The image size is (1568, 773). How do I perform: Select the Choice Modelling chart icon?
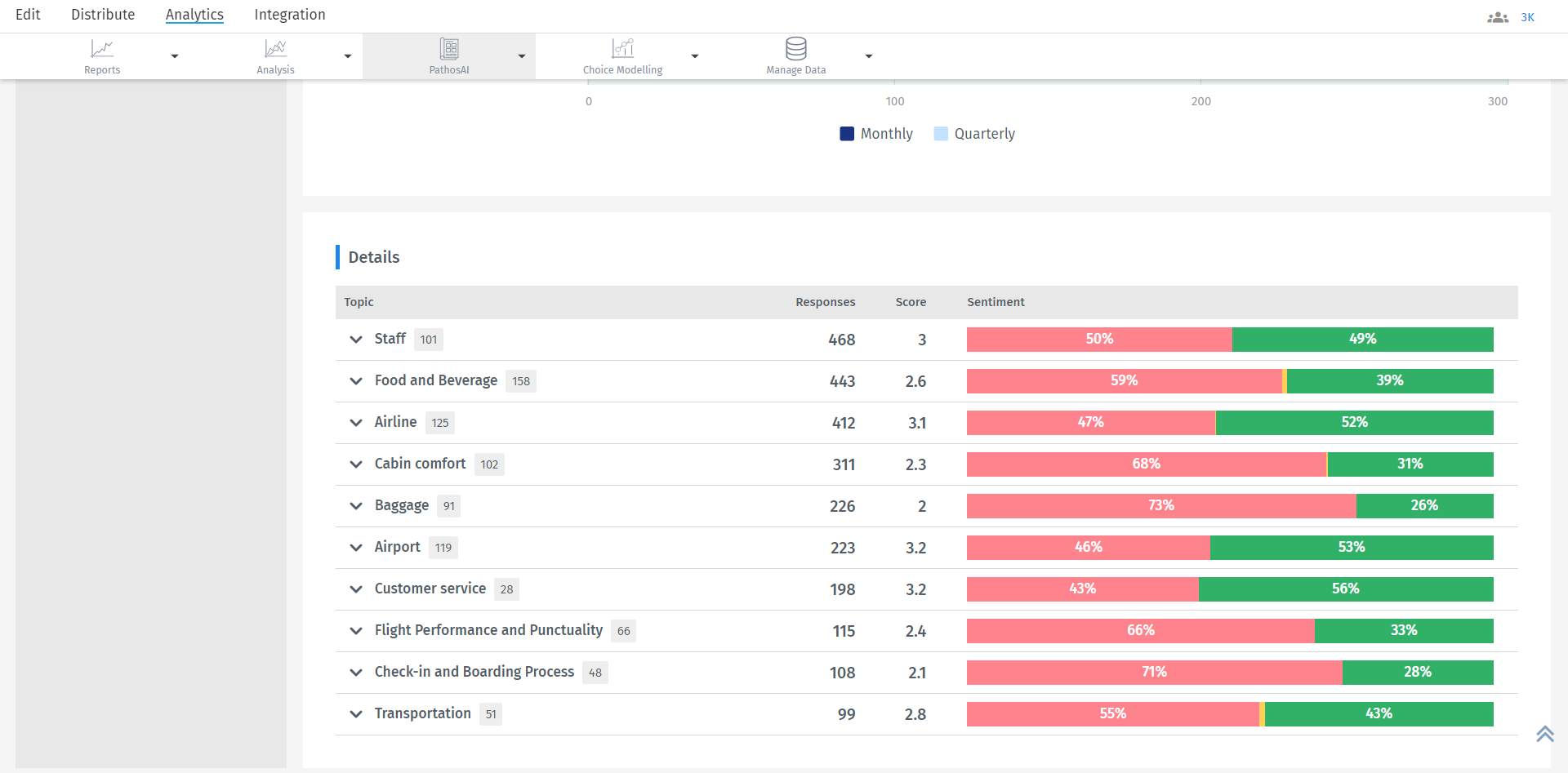pyautogui.click(x=622, y=49)
